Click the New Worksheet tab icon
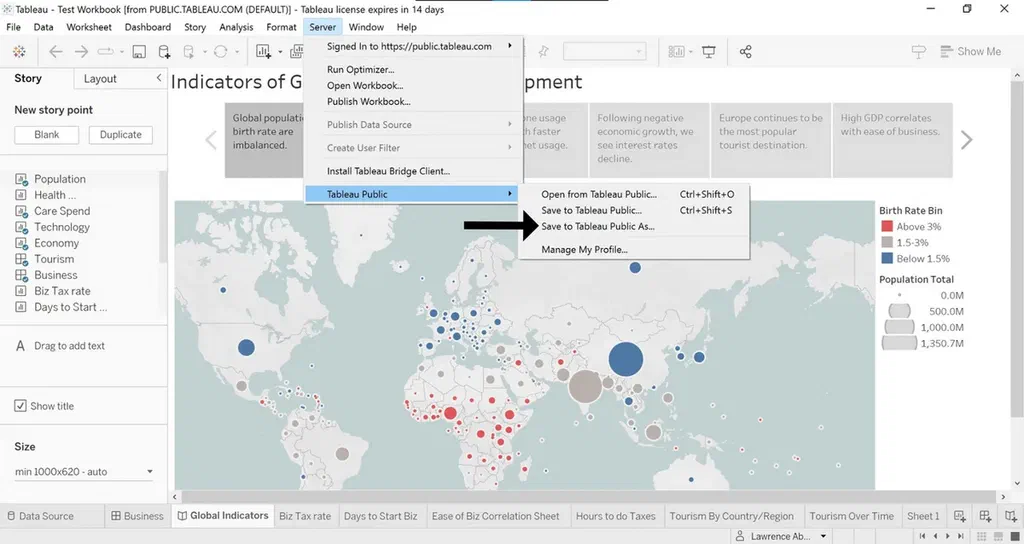 (x=959, y=516)
